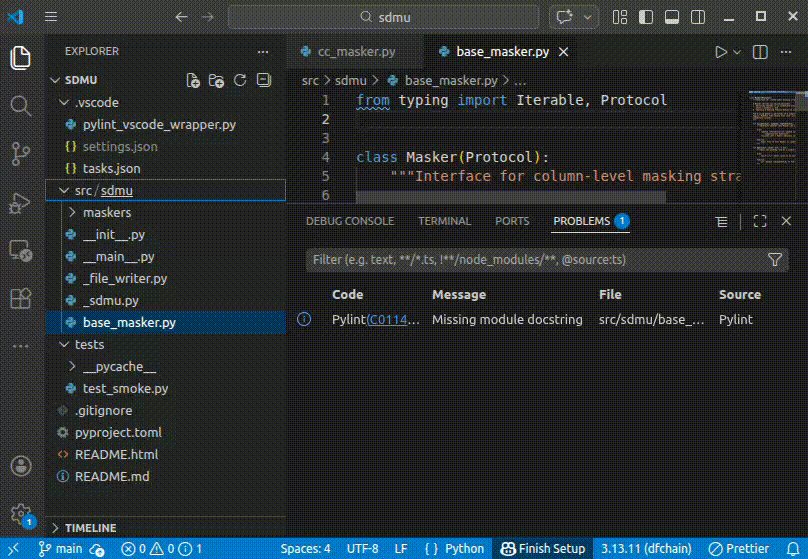Screen dimensions: 808x559
Task: Click the New File icon in Explorer
Action: click(193, 80)
